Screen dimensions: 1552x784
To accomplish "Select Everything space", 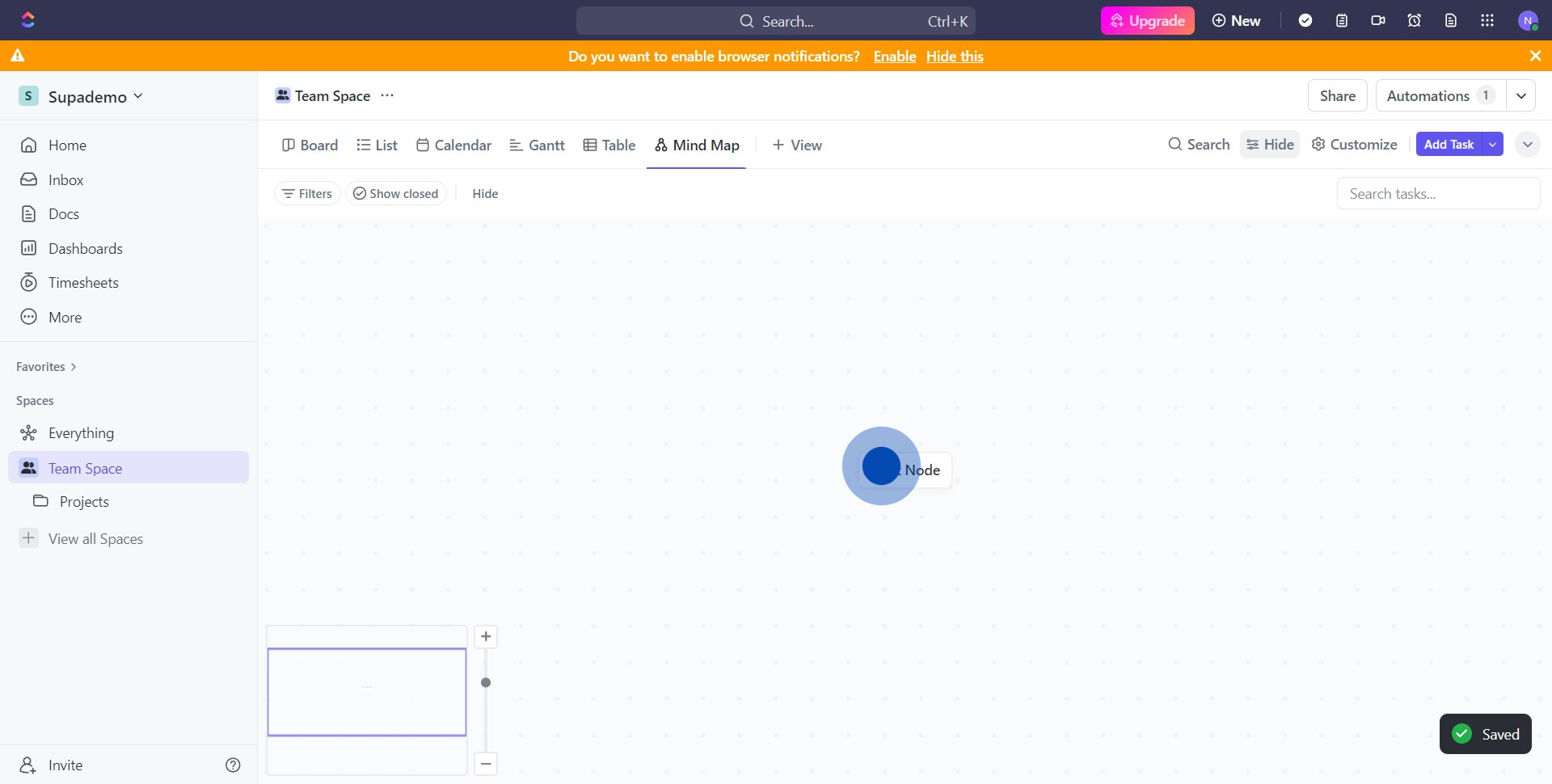I will pos(129,433).
